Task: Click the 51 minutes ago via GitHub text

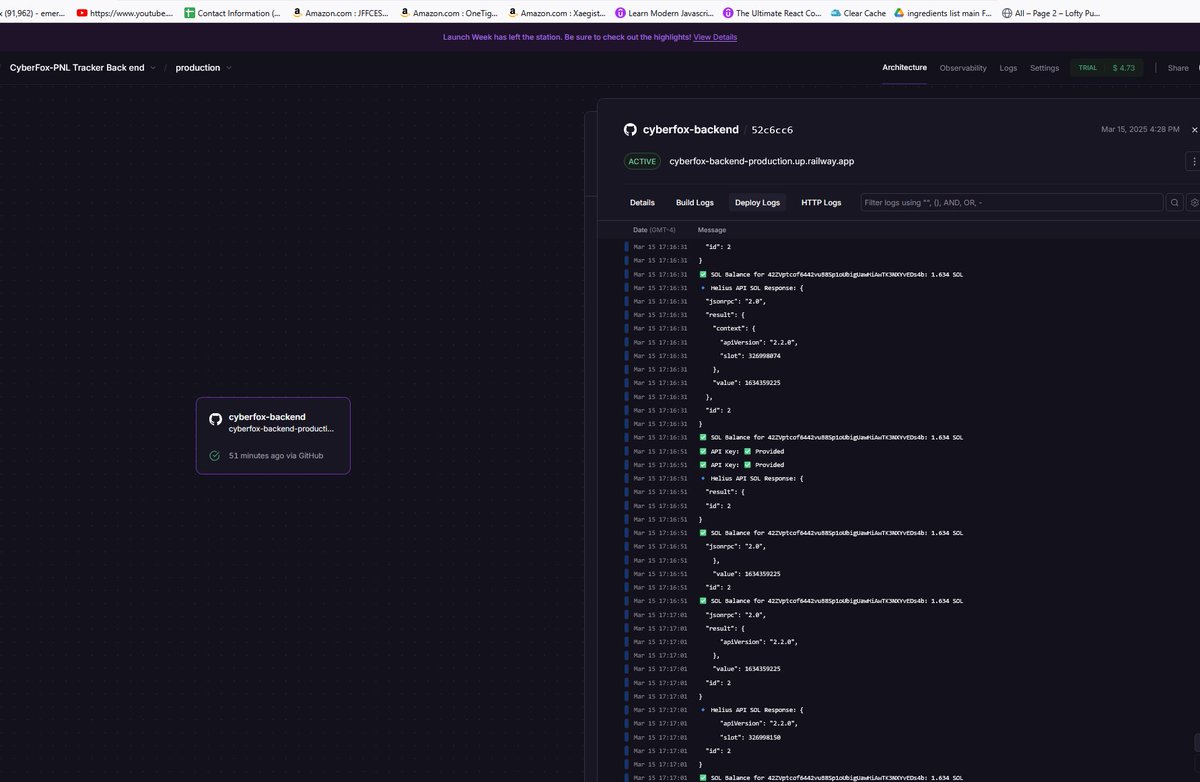Action: [276, 455]
